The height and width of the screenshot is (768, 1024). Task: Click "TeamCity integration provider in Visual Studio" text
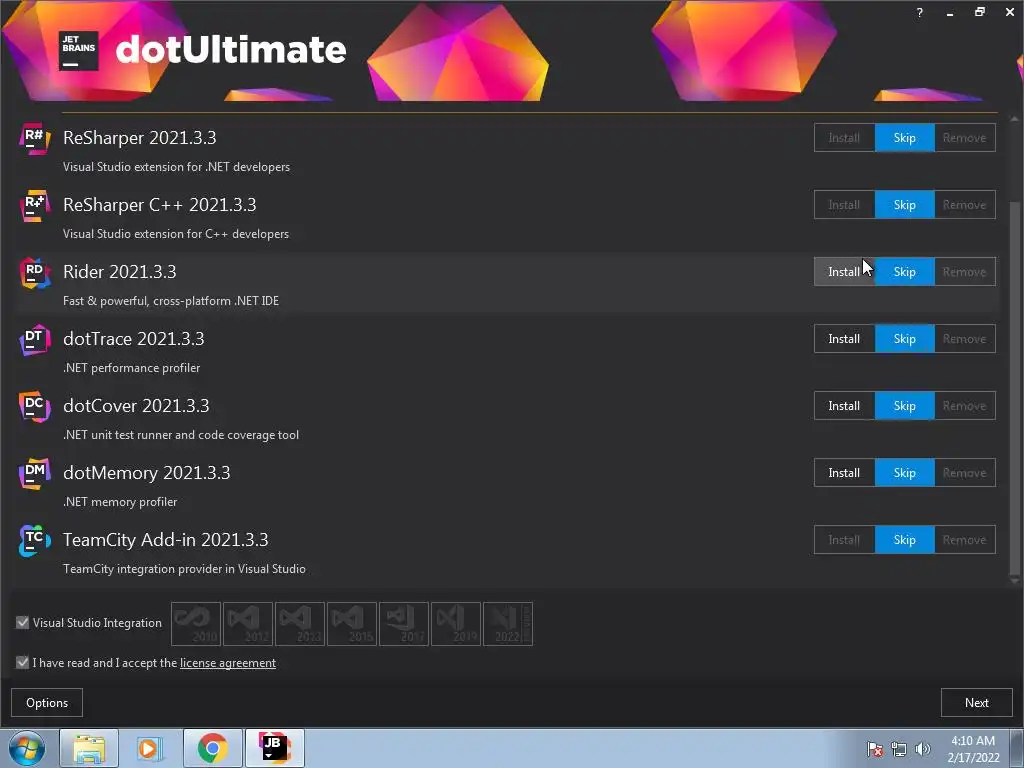coord(184,569)
